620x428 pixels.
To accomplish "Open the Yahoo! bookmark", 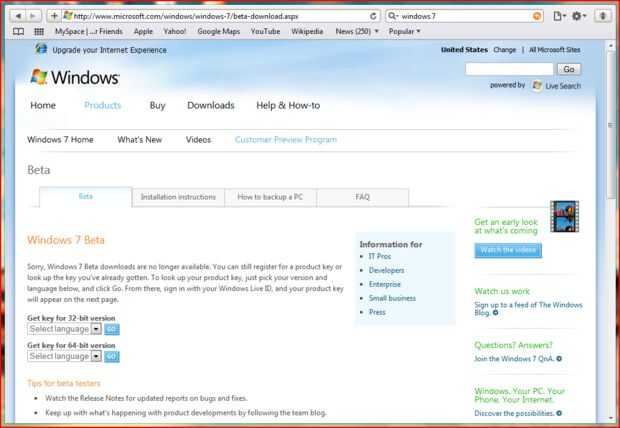I will 175,31.
